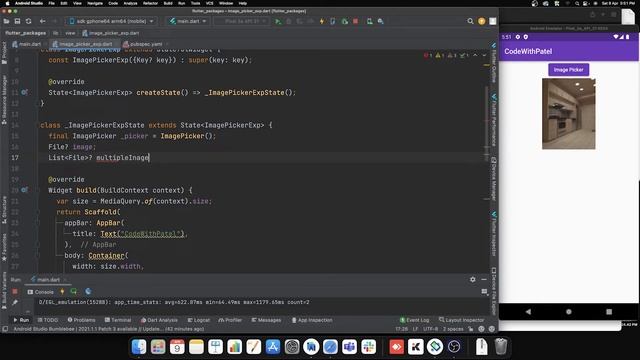
Task: Open the Build menu
Action: (168, 3)
